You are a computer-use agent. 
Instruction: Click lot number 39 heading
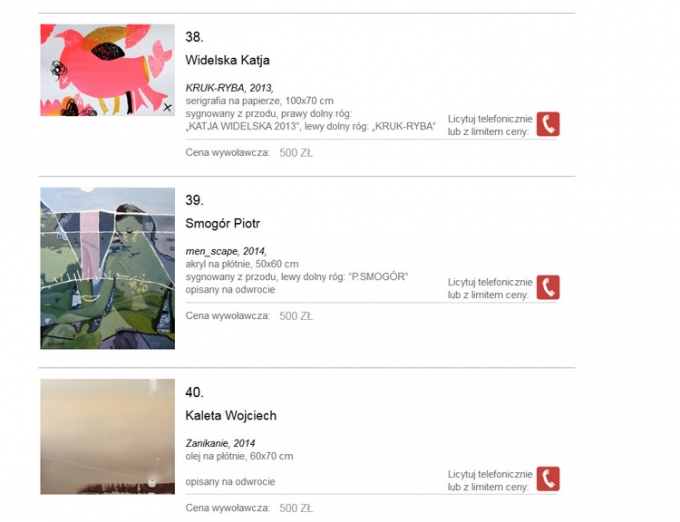pyautogui.click(x=194, y=200)
